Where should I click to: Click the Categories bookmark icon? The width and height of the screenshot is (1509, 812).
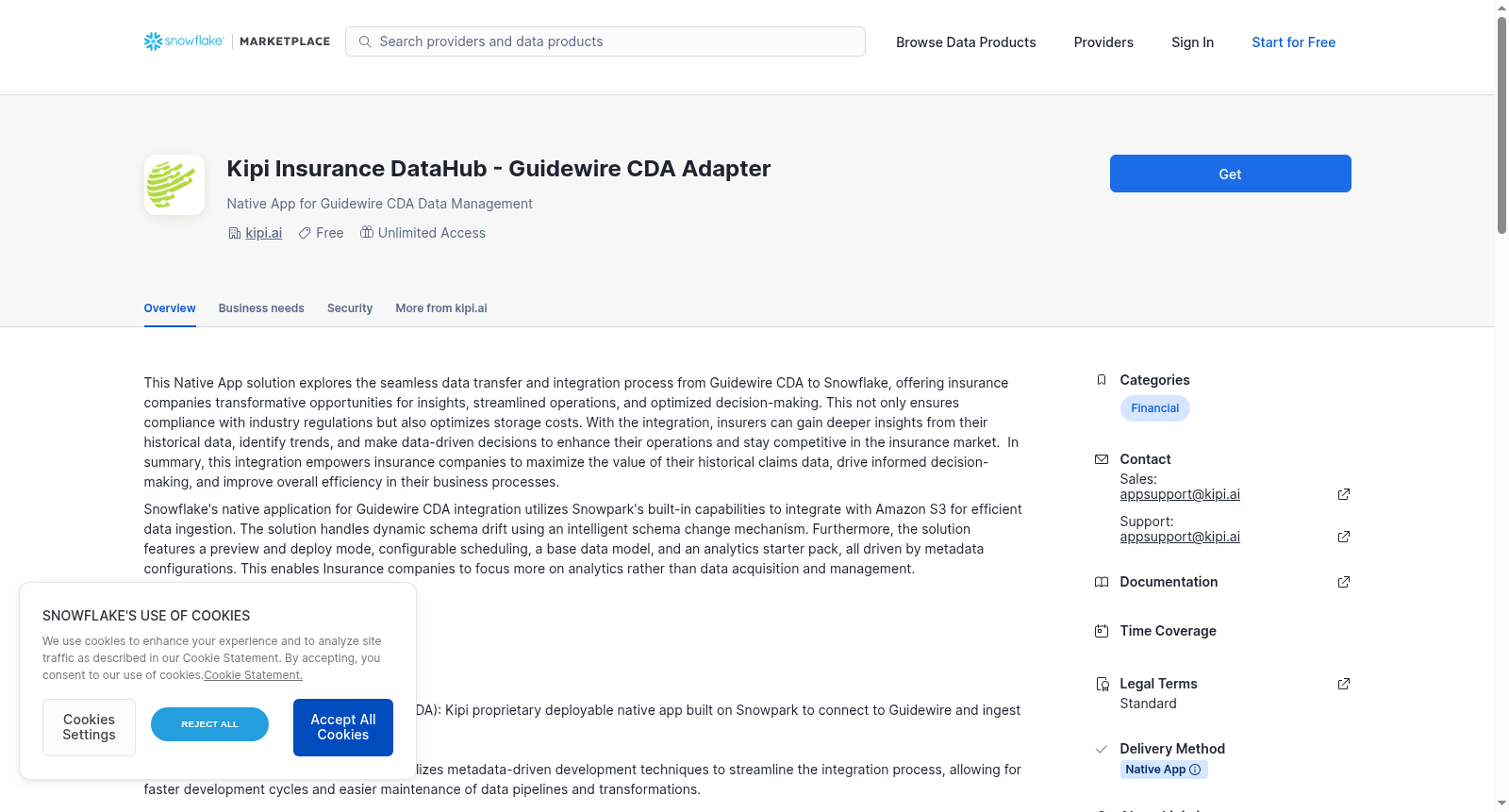(x=1102, y=380)
